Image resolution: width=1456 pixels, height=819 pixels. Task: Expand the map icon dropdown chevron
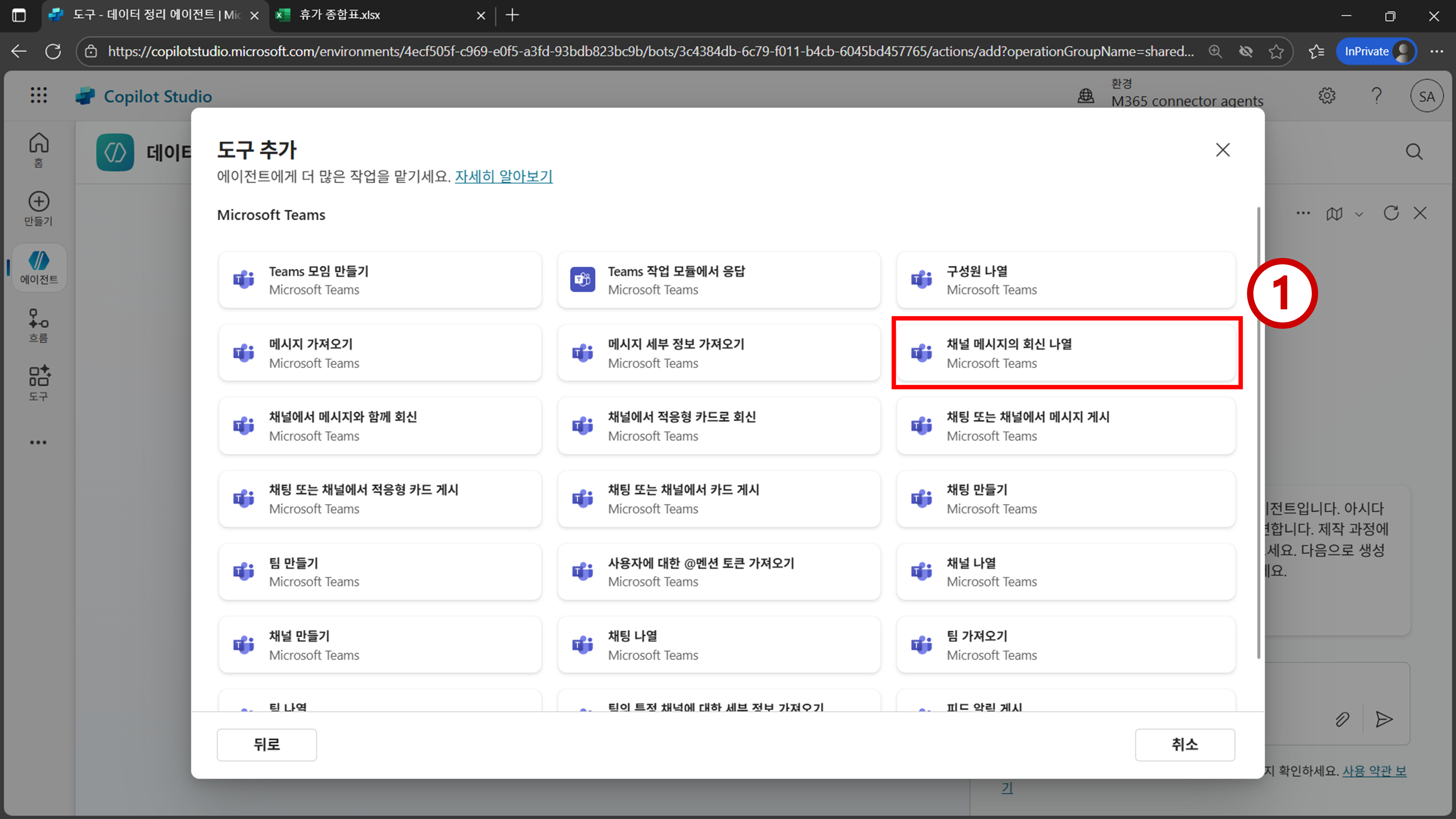1359,214
